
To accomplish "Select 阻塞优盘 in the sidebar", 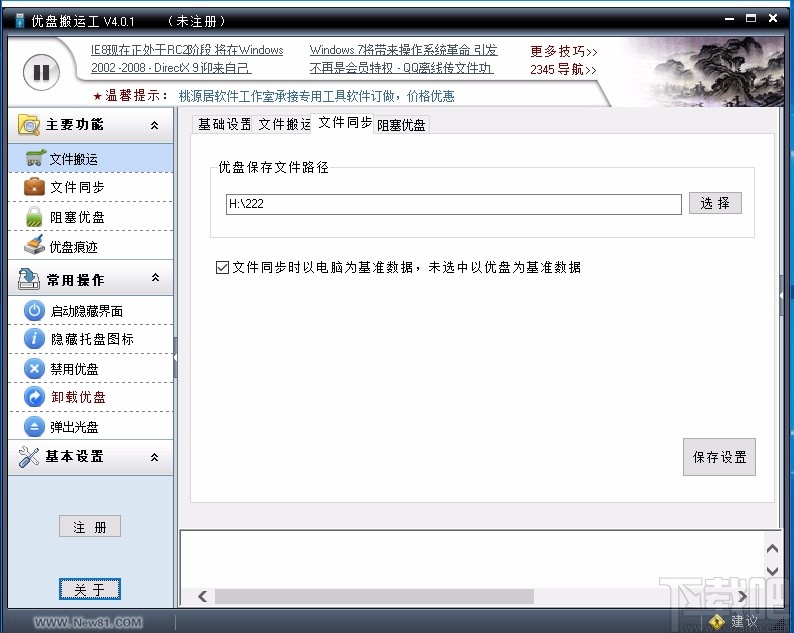I will click(x=91, y=217).
